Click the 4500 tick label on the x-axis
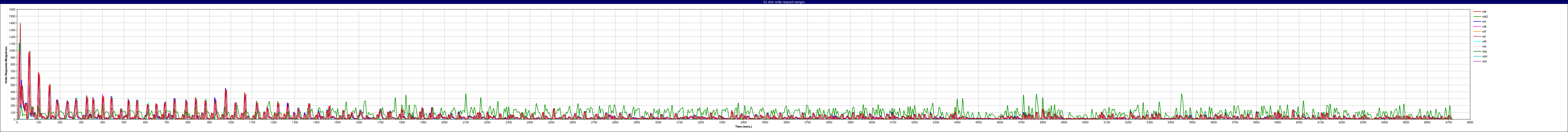 pyautogui.click(x=979, y=123)
